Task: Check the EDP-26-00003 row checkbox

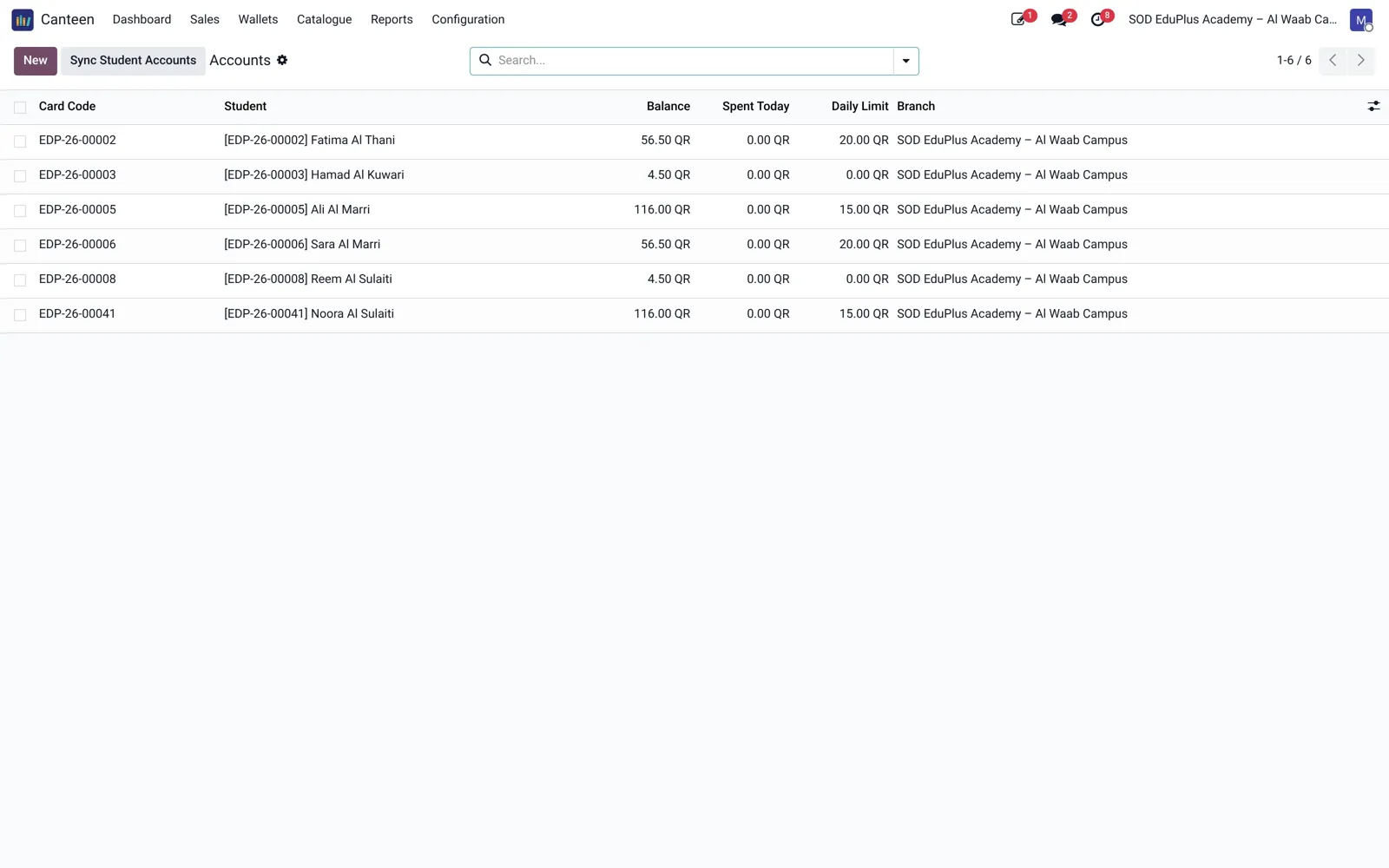Action: [x=20, y=175]
